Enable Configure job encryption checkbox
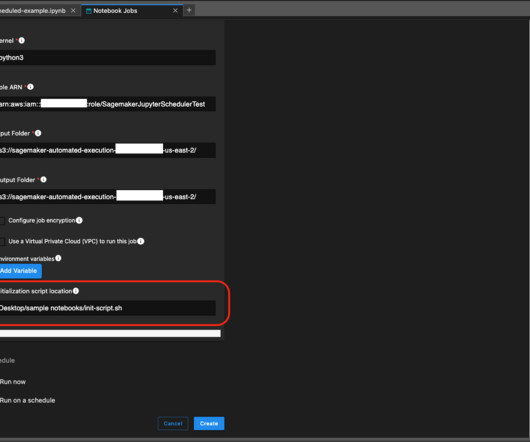Screen dimensions: 530x442 click(2, 221)
